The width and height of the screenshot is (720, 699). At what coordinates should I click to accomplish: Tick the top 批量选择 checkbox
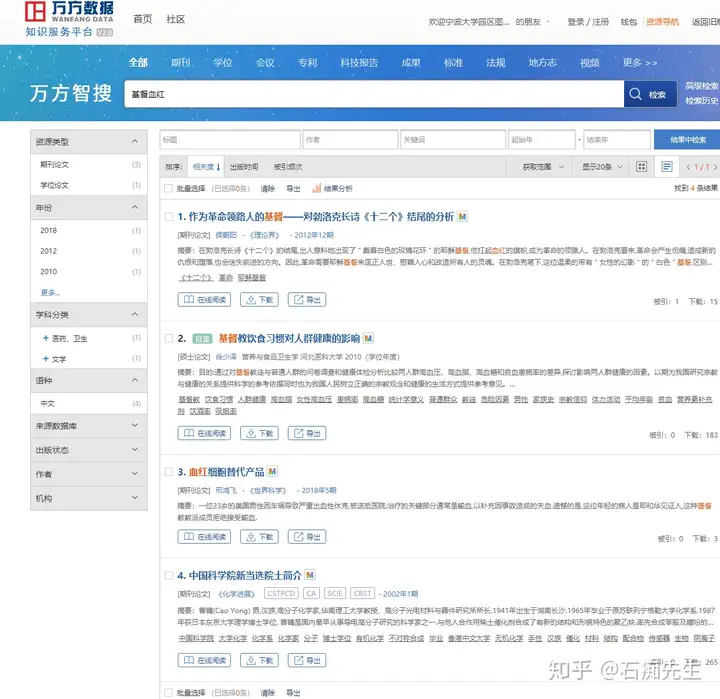[169, 188]
